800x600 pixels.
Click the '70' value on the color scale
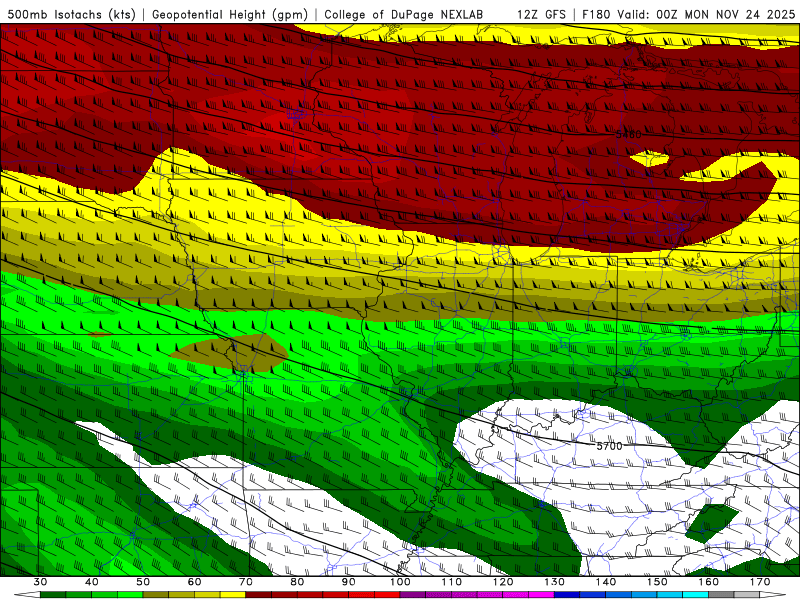pos(246,582)
